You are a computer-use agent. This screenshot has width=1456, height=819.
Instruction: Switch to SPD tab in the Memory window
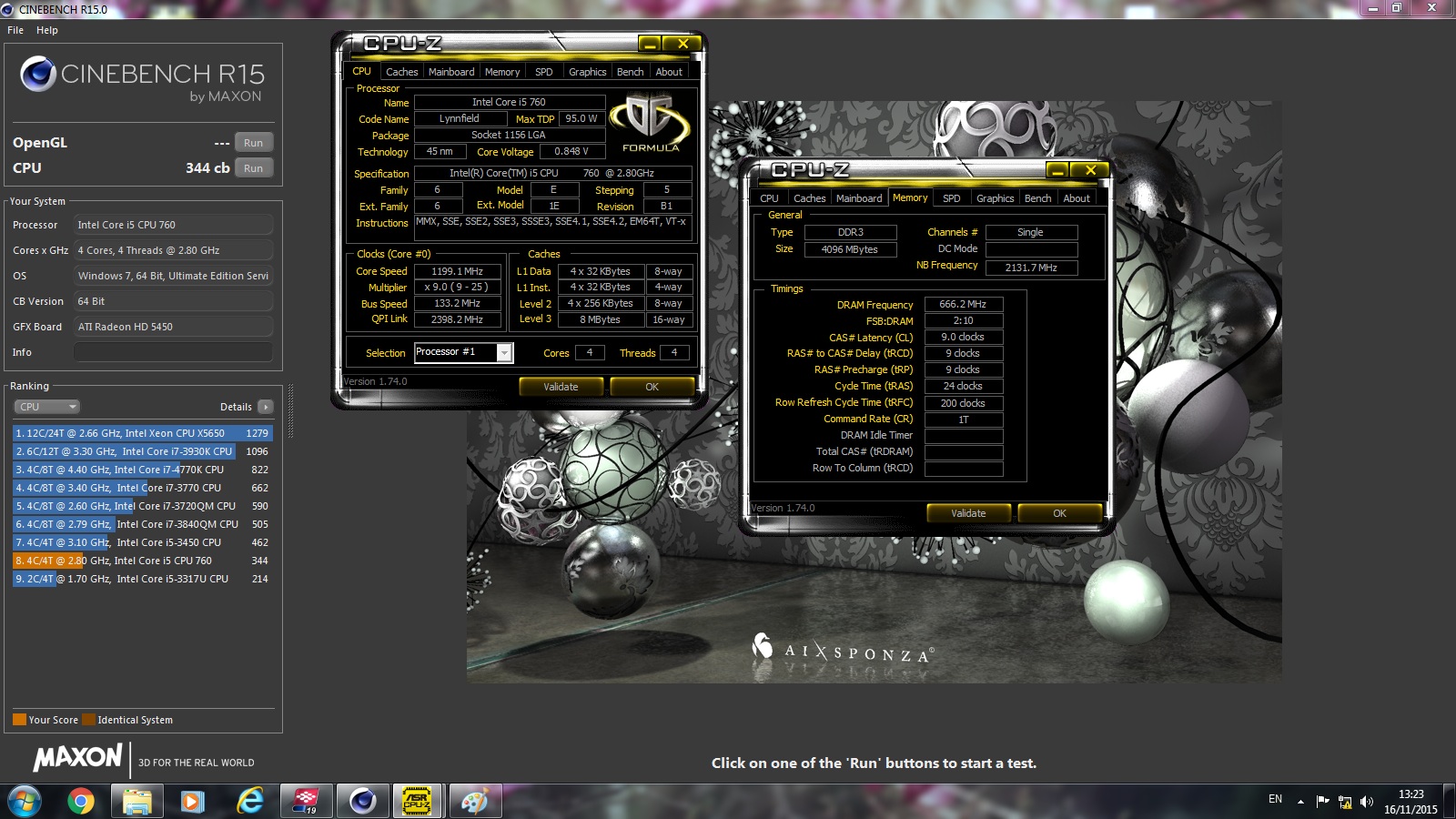pyautogui.click(x=952, y=198)
